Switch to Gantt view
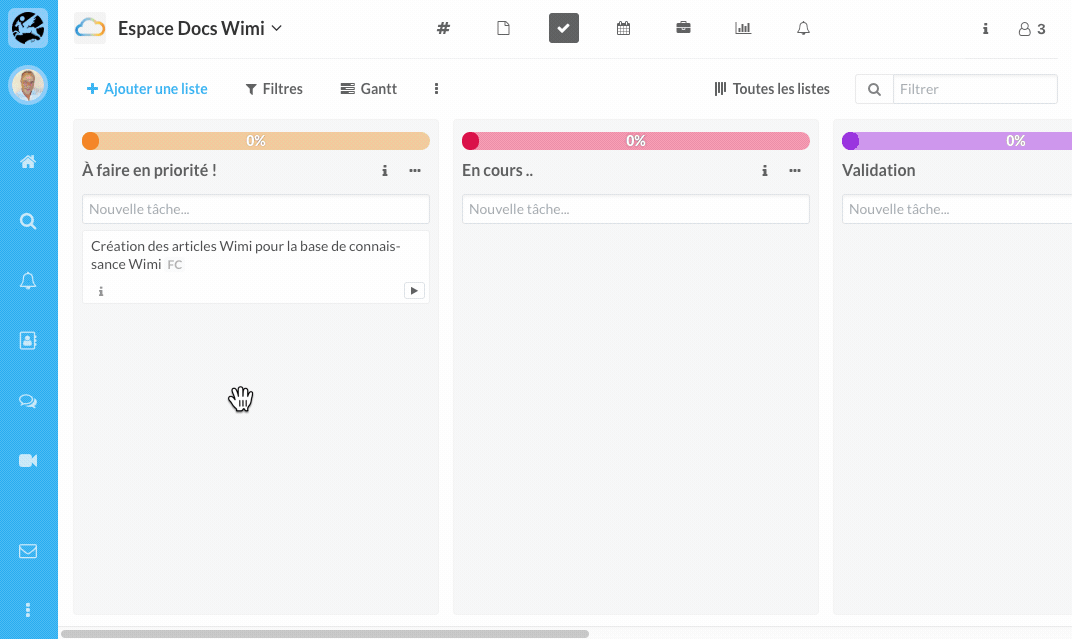Viewport: 1072px width, 639px height. point(369,89)
